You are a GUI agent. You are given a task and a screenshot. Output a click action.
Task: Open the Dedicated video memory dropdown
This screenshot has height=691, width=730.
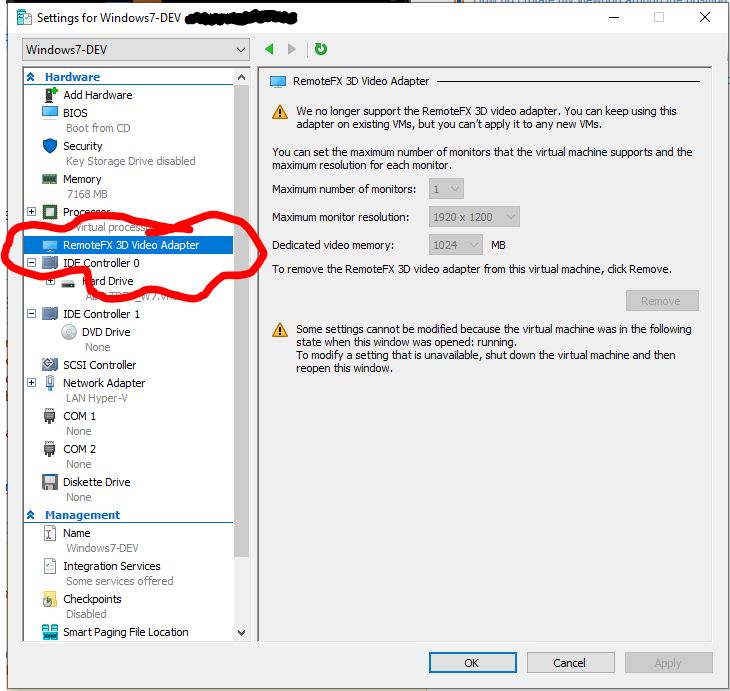455,245
